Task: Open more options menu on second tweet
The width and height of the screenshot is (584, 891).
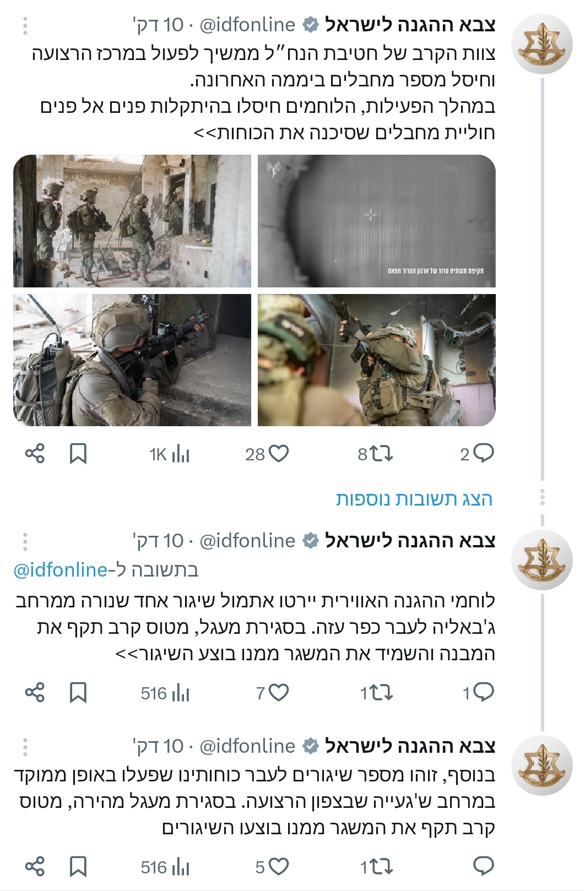Action: point(25,541)
